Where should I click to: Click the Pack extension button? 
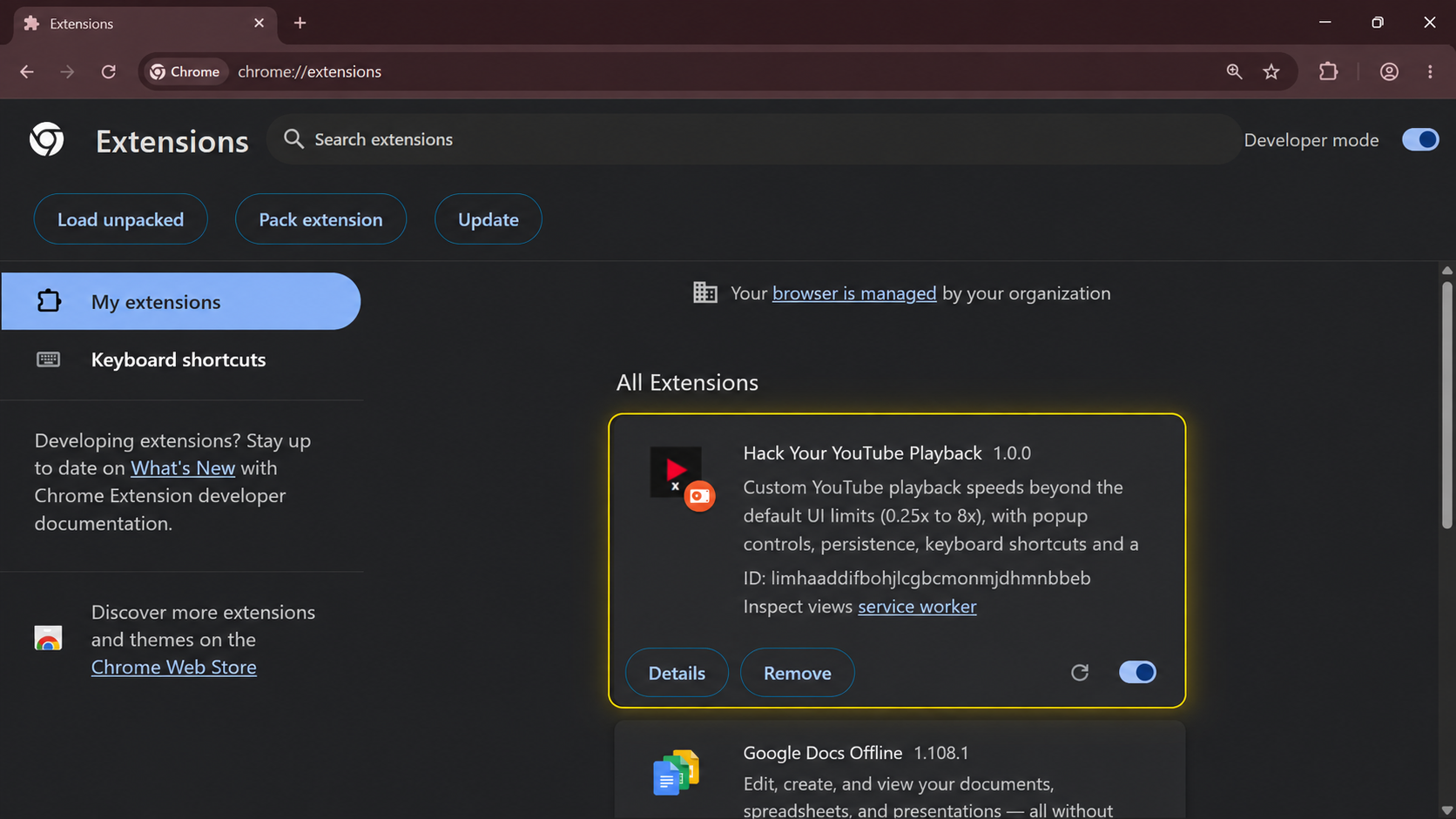pyautogui.click(x=320, y=219)
